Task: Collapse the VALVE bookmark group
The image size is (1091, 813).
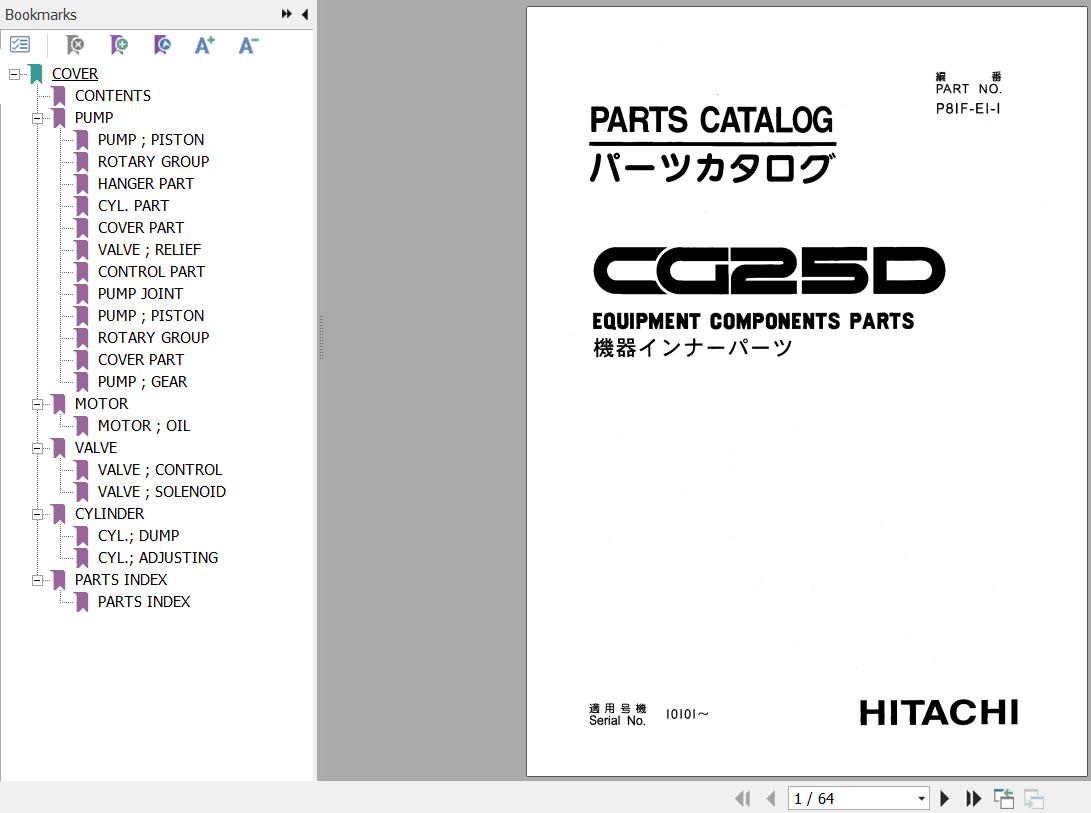Action: (37, 448)
